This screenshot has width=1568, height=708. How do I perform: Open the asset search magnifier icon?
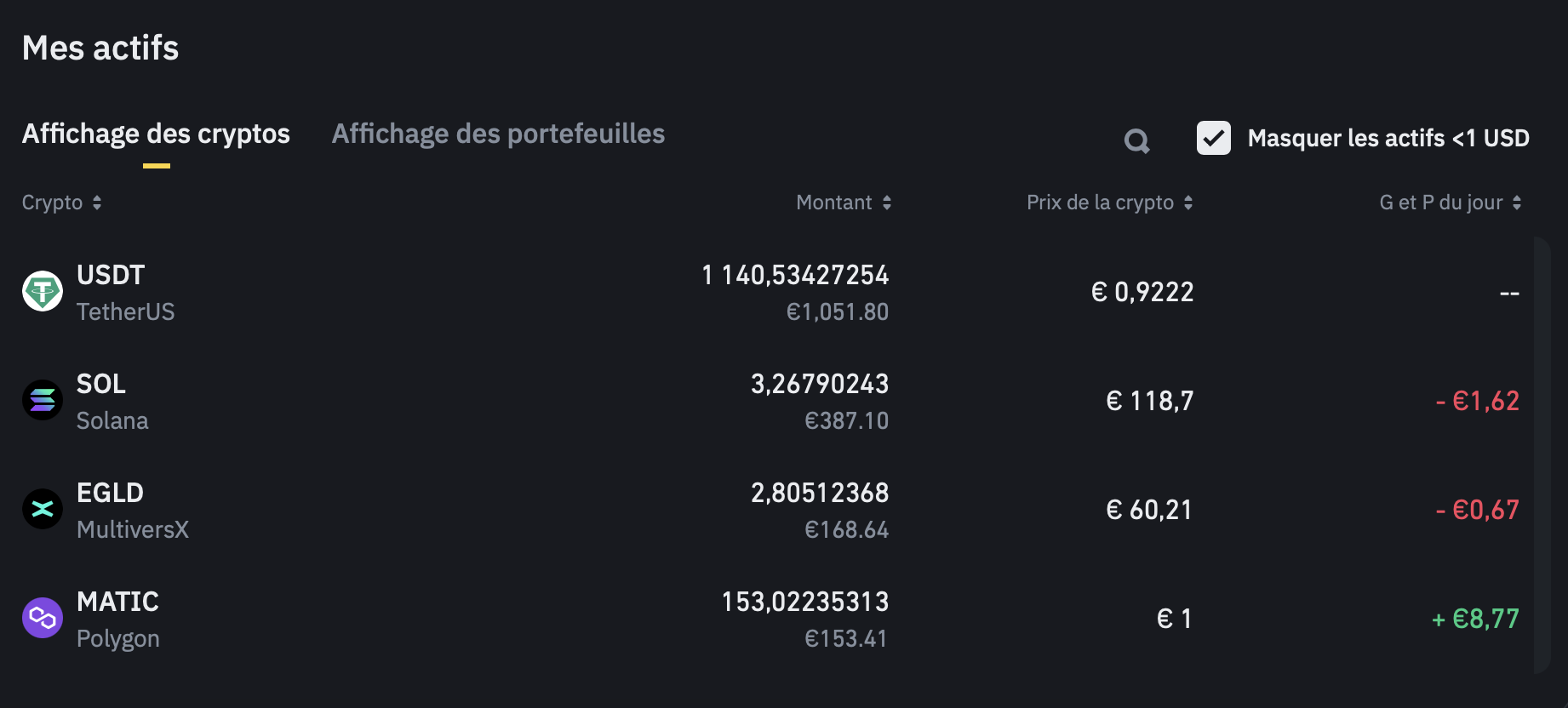(1136, 140)
